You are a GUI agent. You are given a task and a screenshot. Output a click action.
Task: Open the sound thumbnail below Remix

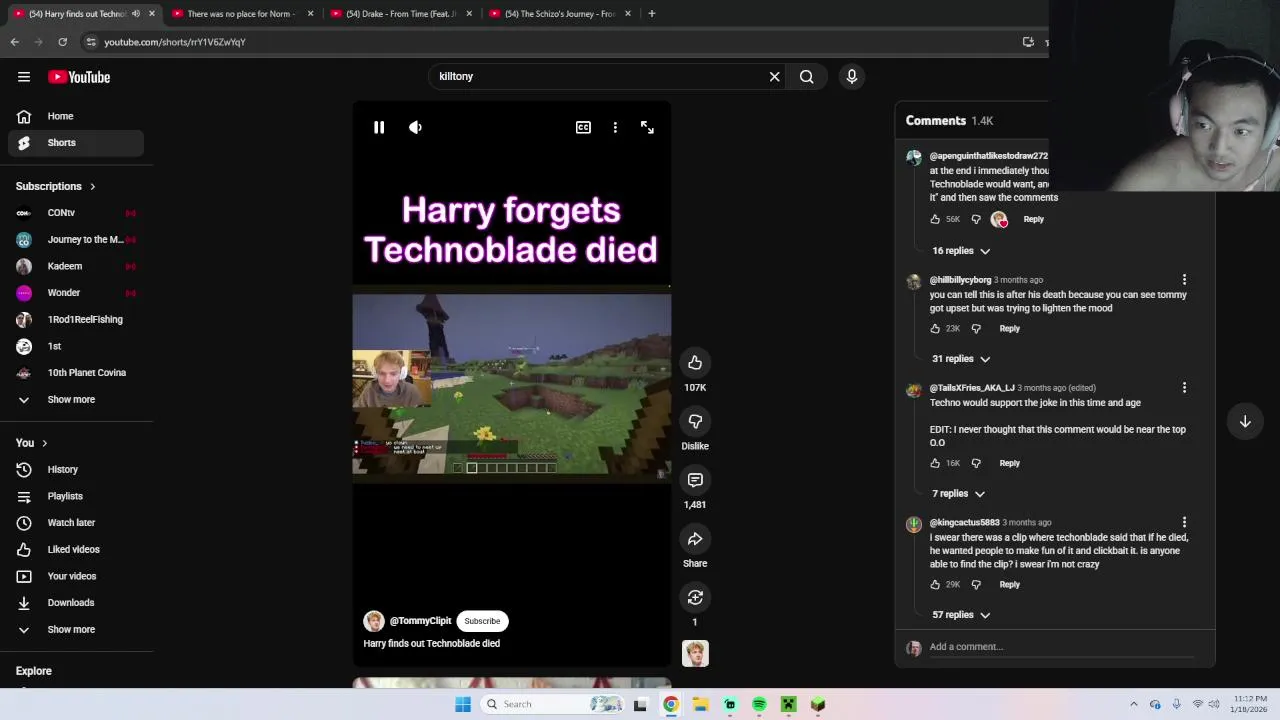point(695,653)
